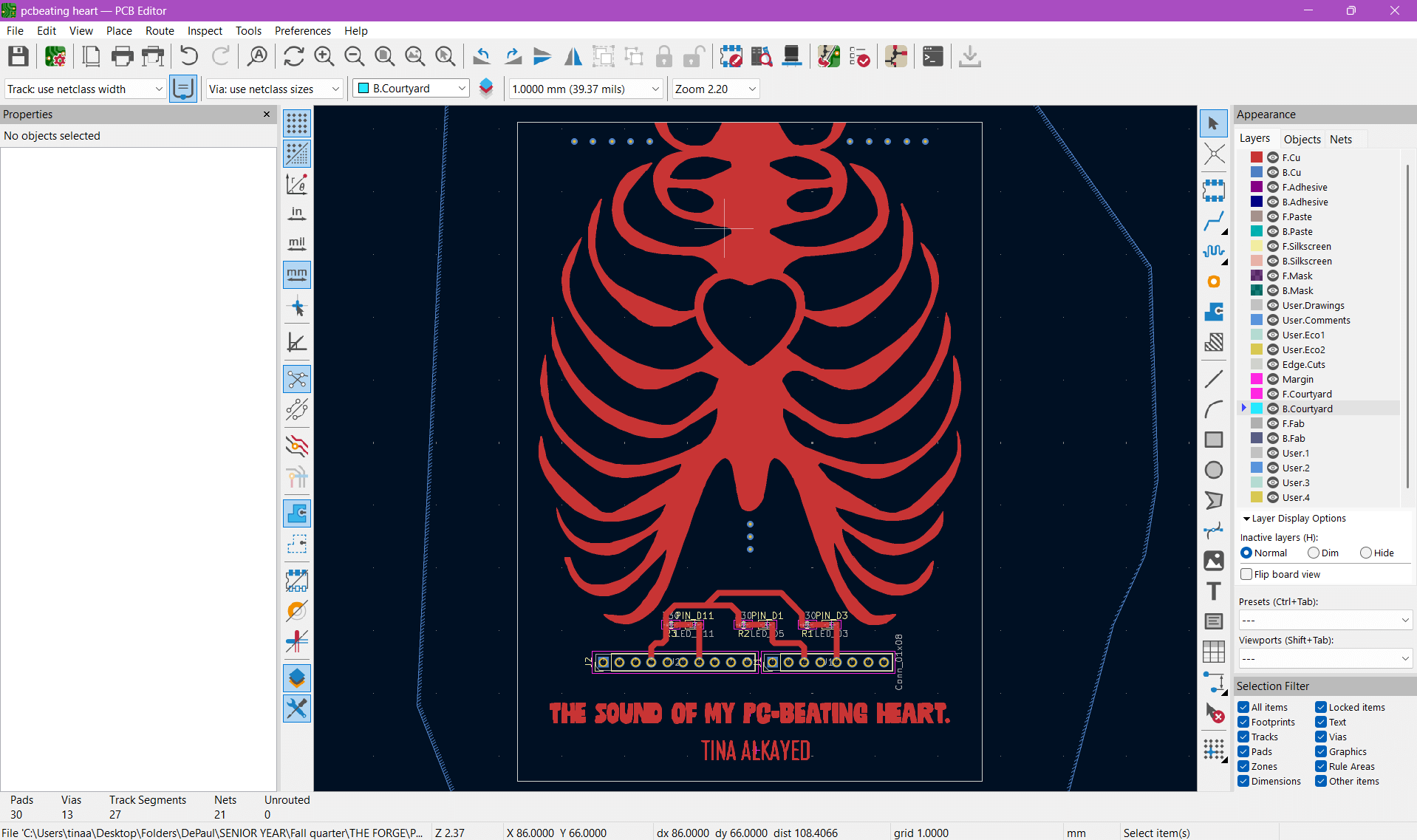Run the Design Rules Checker
Screen dimensions: 1417x840
[x=861, y=56]
